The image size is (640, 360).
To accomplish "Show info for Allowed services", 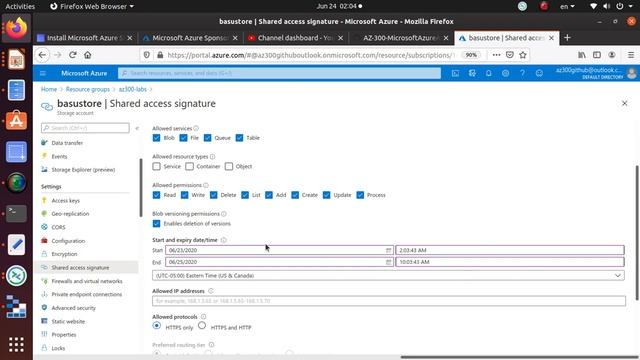I will pyautogui.click(x=196, y=128).
